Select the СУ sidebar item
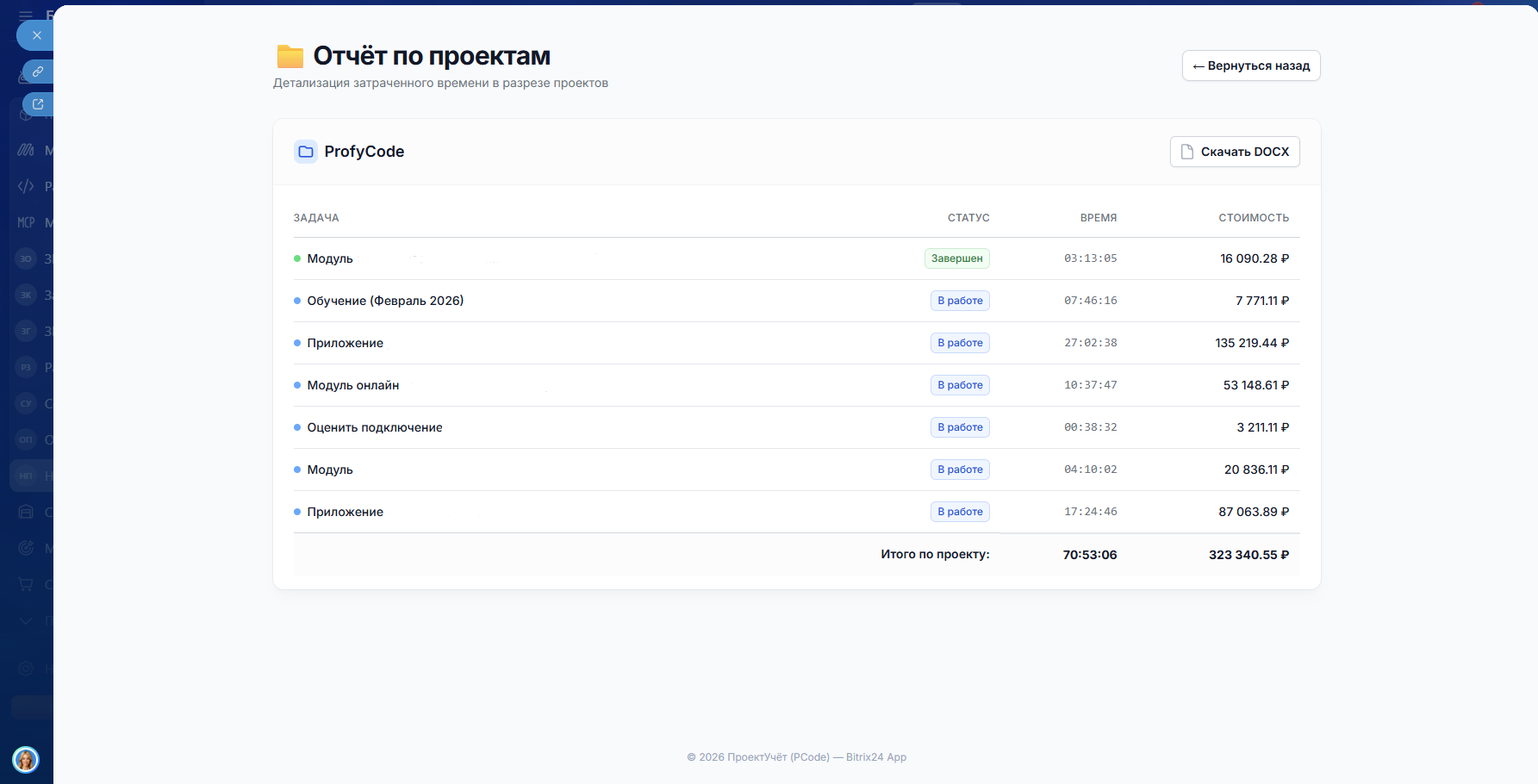The image size is (1538, 784). tap(26, 403)
